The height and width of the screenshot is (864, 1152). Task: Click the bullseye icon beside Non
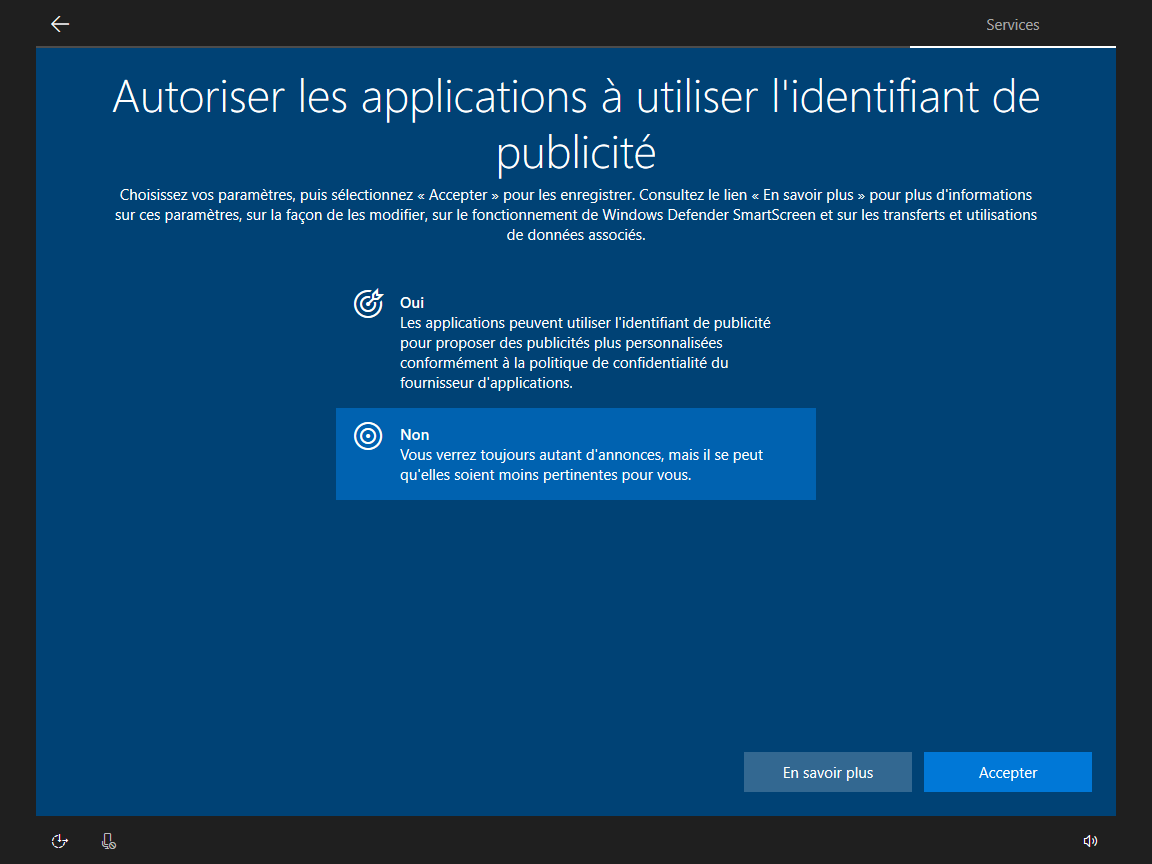368,436
